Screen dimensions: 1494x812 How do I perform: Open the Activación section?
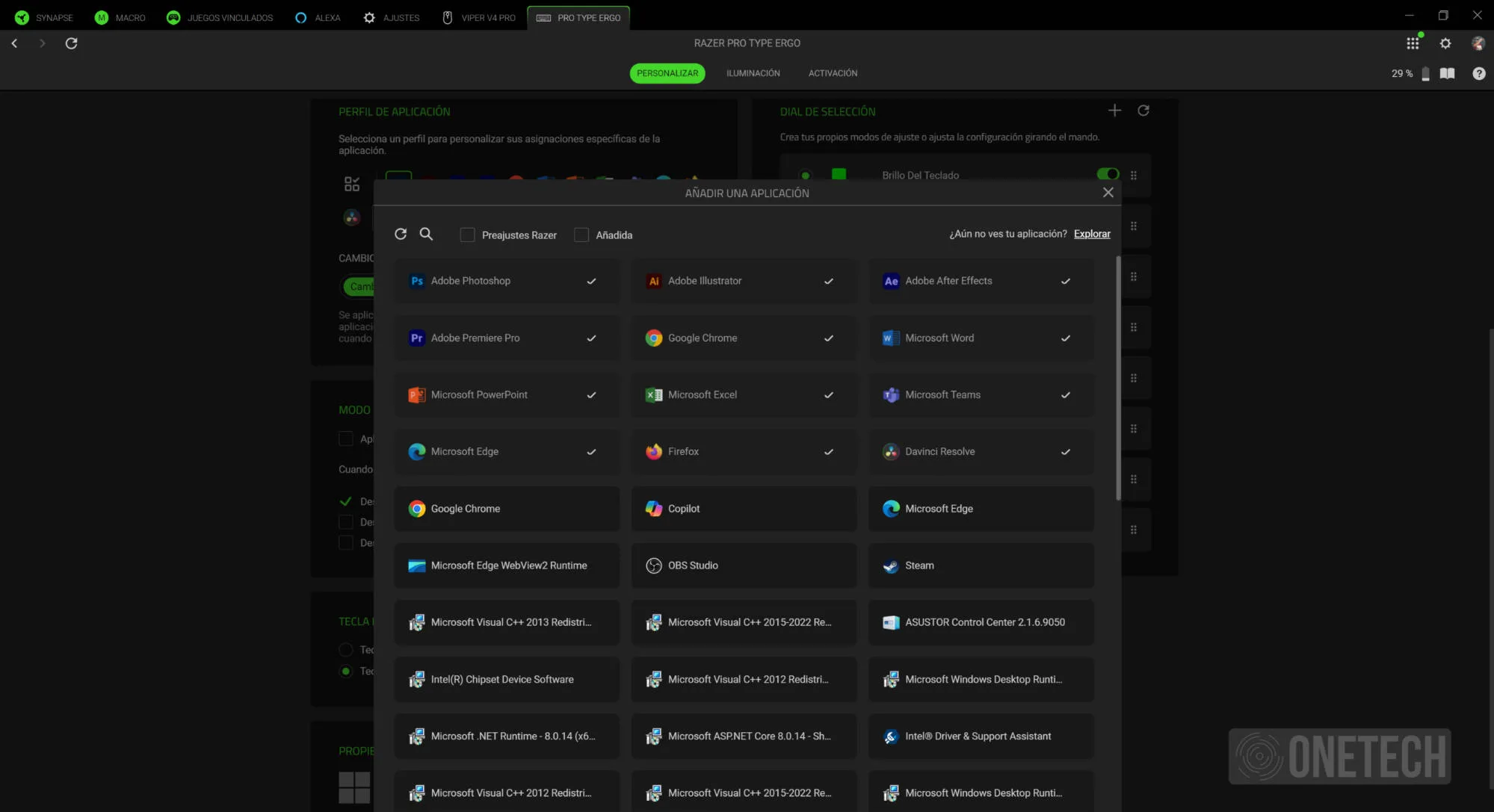833,73
